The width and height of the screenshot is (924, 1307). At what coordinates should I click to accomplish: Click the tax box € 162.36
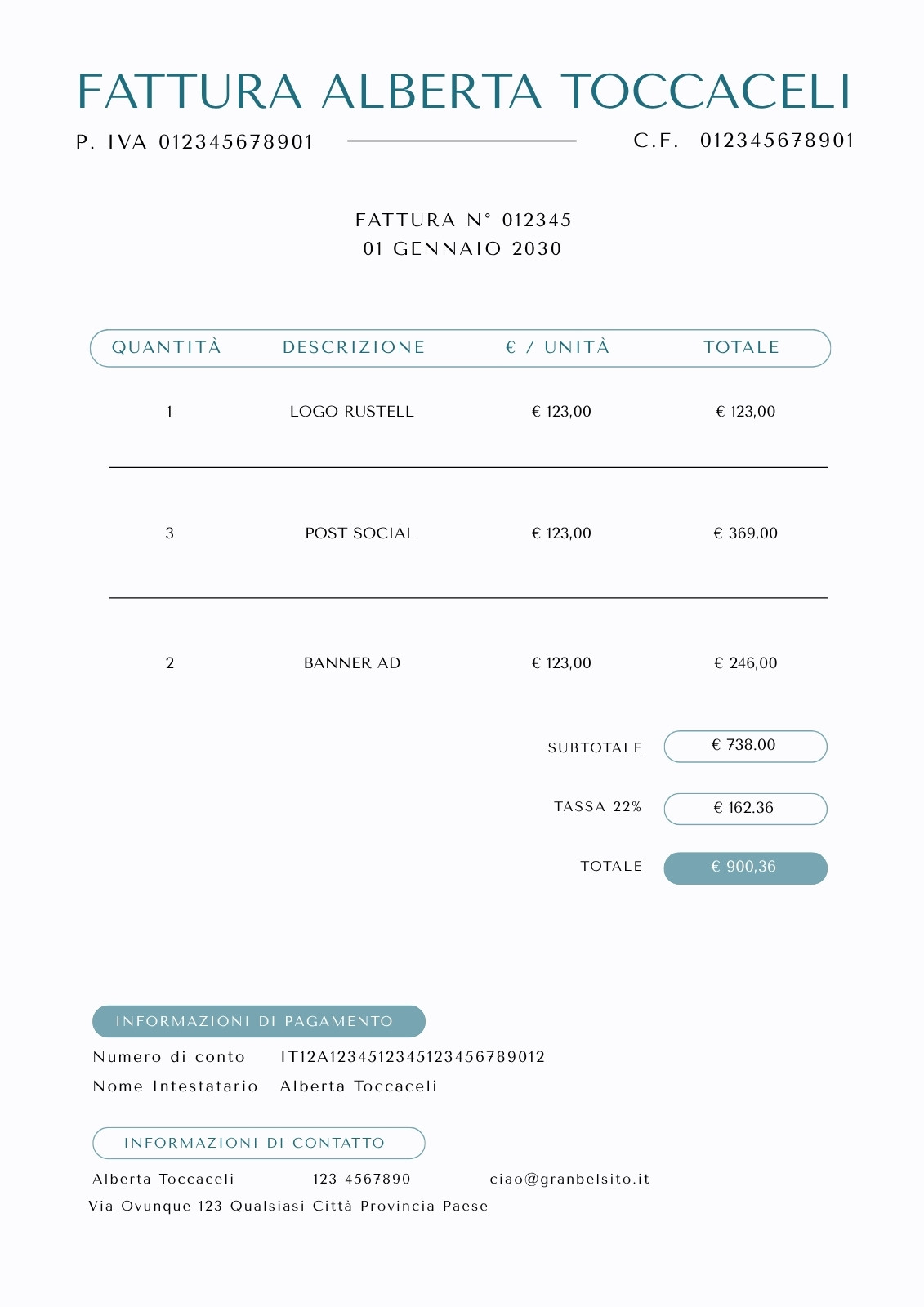pyautogui.click(x=746, y=809)
